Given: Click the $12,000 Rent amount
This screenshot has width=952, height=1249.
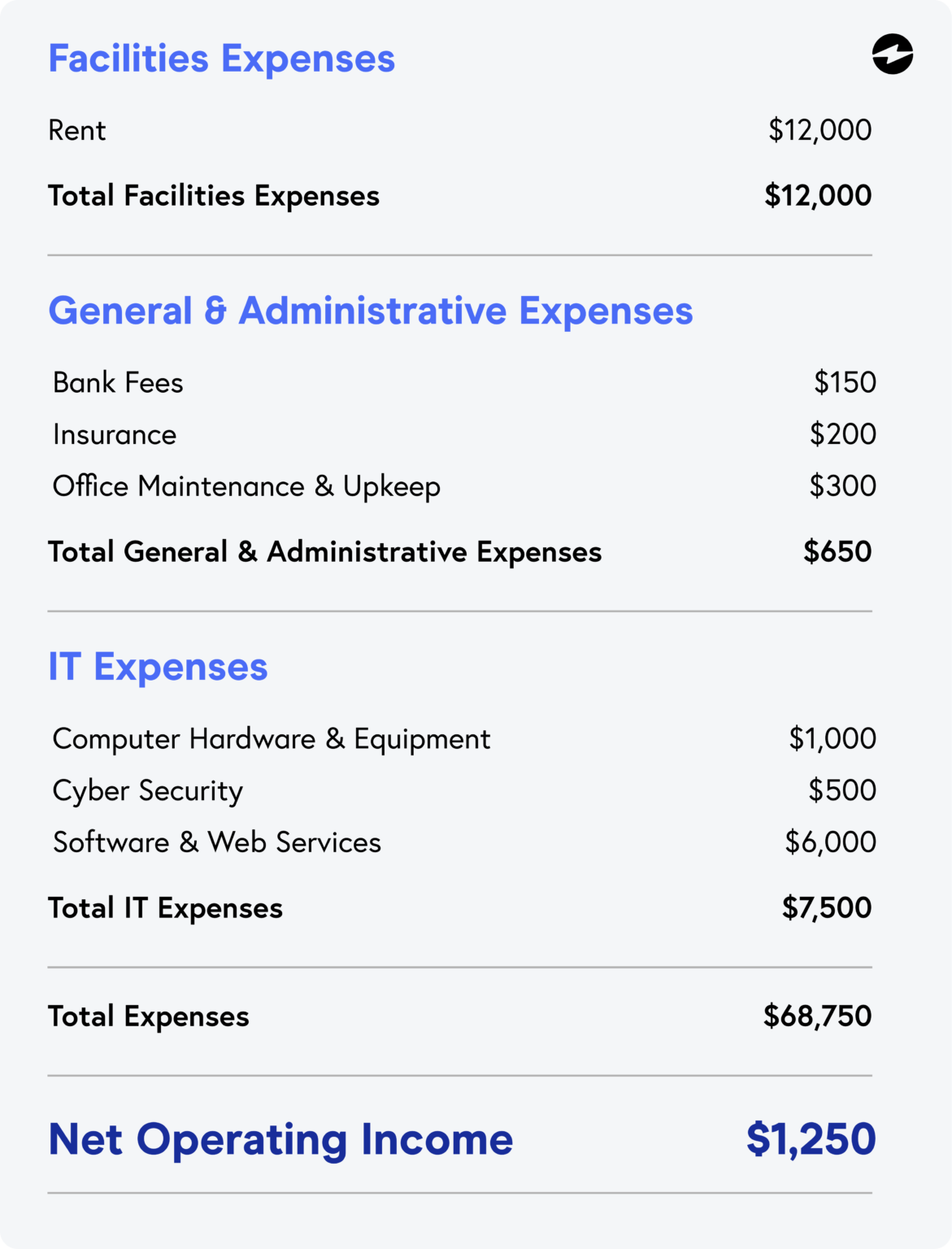Looking at the screenshot, I should coord(819,130).
